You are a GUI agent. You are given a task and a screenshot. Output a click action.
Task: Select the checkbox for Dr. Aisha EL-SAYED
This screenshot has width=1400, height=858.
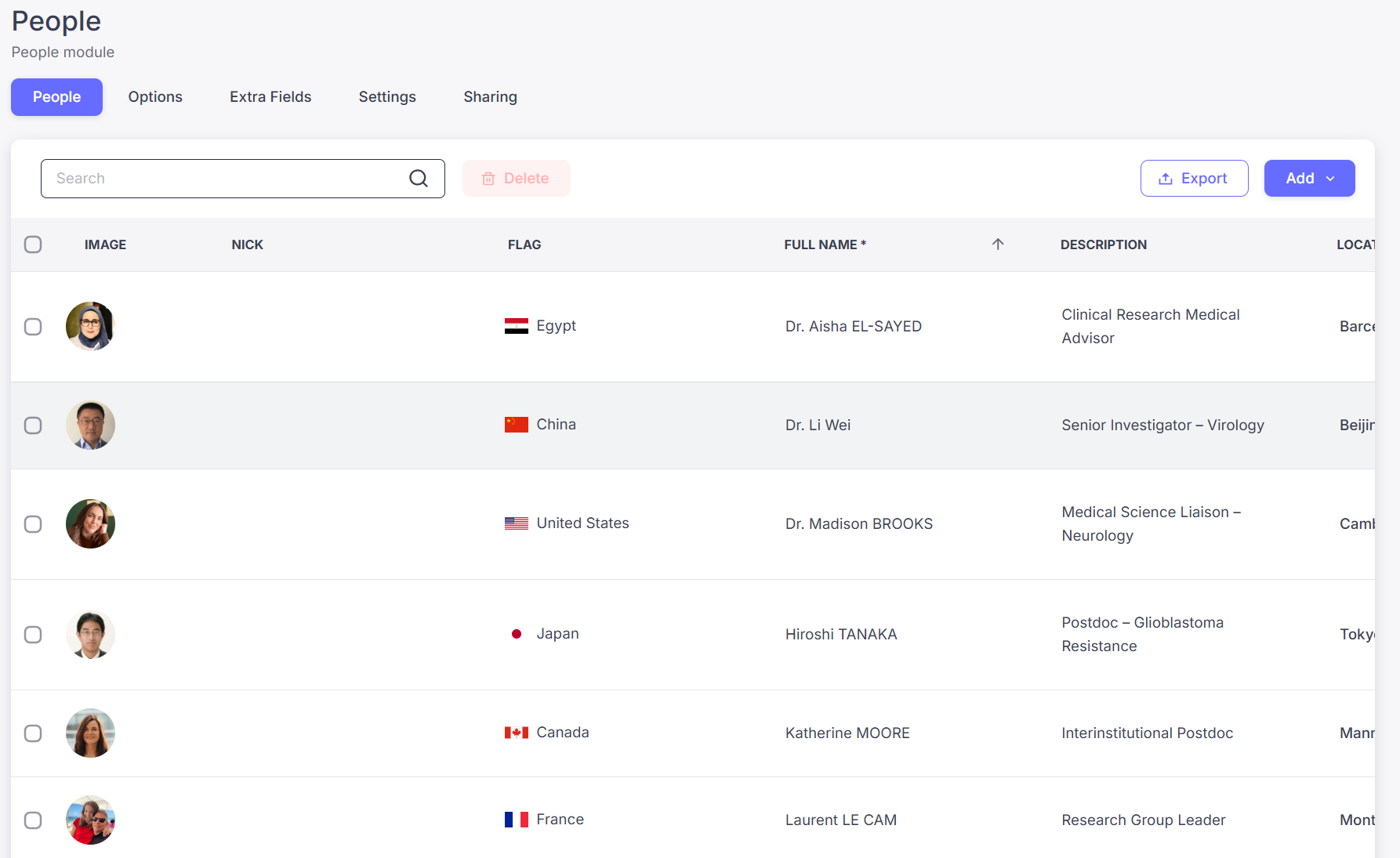coord(33,327)
